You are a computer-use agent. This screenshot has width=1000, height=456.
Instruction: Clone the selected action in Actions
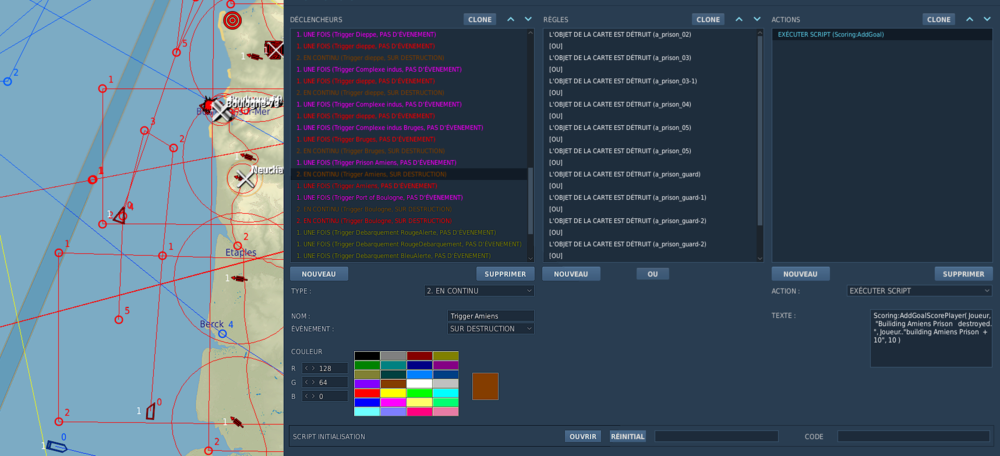(939, 19)
